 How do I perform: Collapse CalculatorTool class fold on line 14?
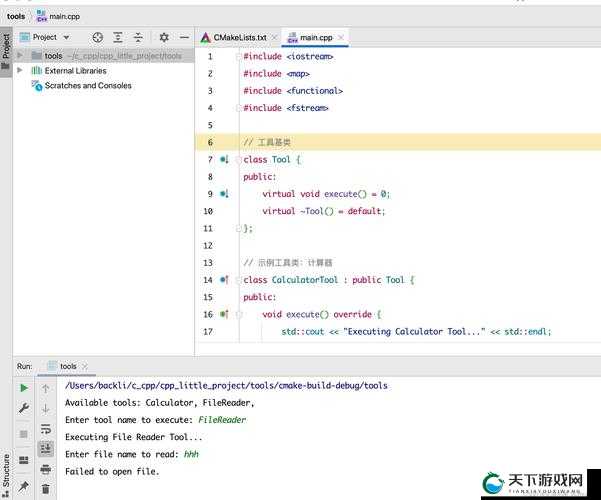[x=238, y=280]
